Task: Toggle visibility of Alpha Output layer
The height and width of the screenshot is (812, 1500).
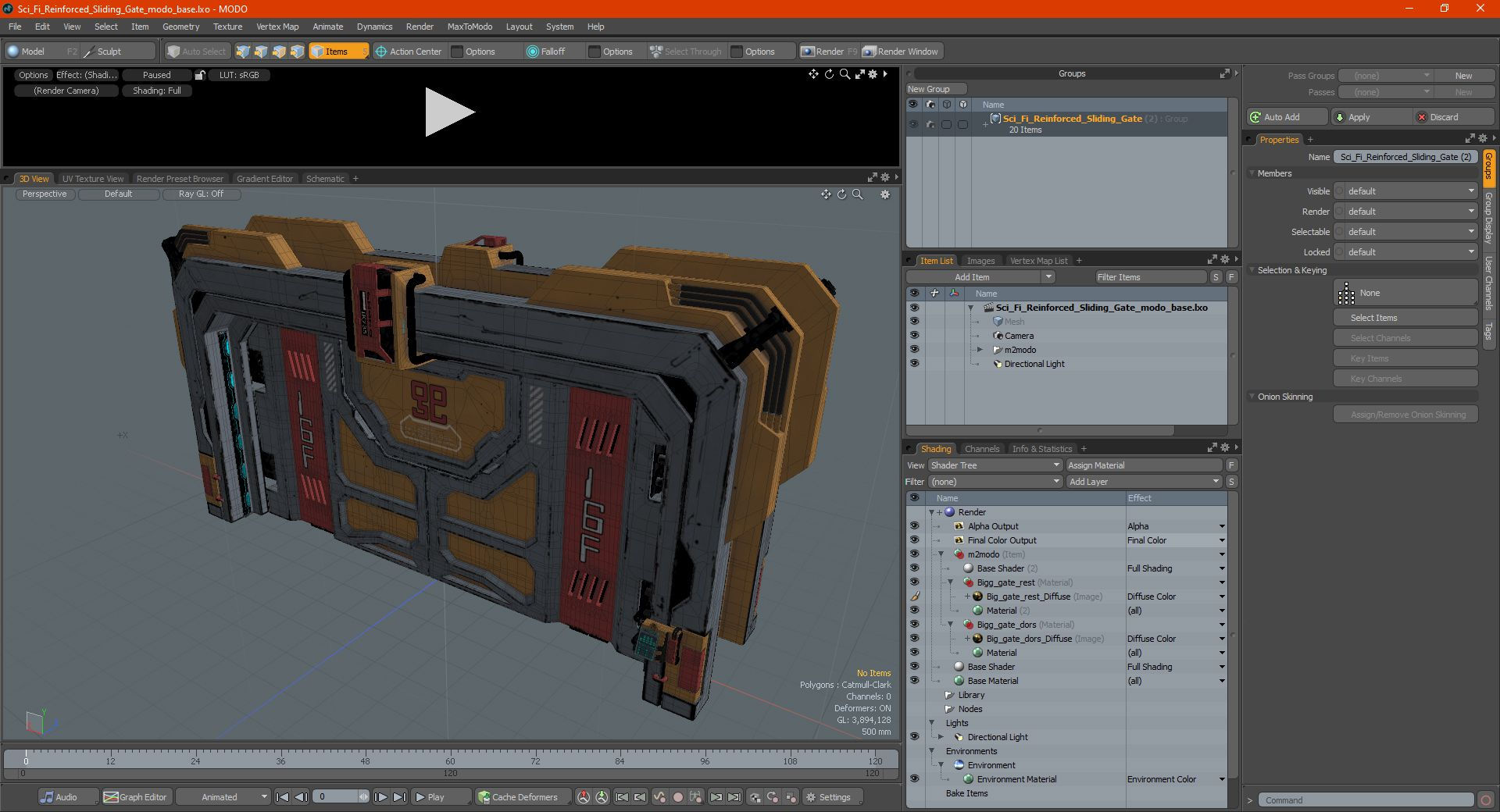Action: (914, 526)
